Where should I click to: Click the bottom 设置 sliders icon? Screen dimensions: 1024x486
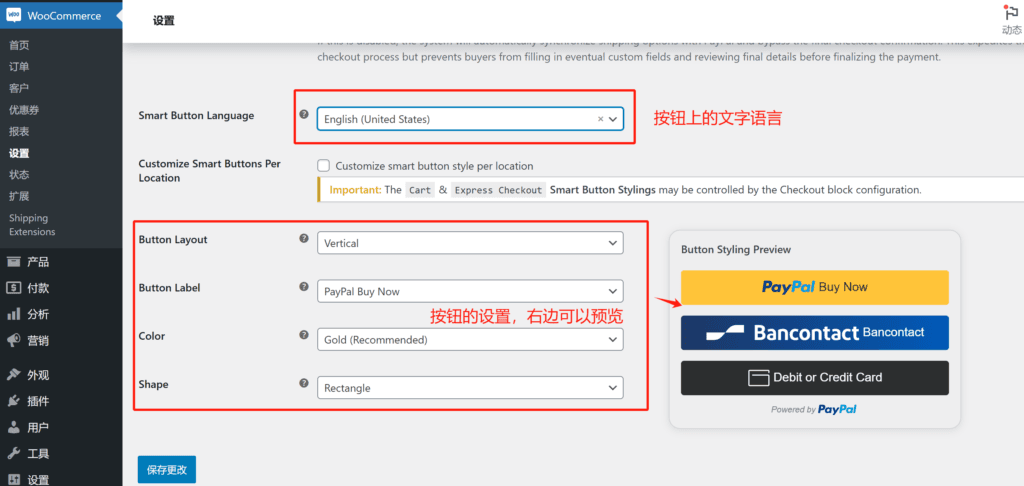(x=13, y=479)
